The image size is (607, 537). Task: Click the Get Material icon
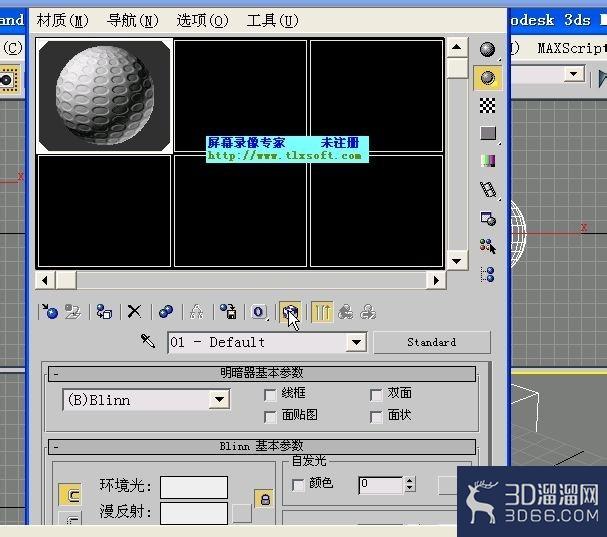point(50,312)
